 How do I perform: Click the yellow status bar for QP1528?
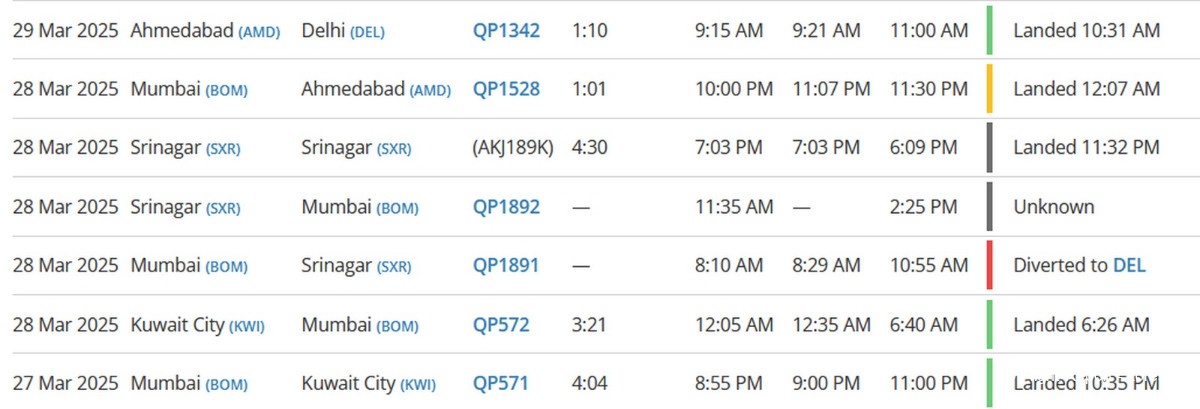tap(989, 89)
